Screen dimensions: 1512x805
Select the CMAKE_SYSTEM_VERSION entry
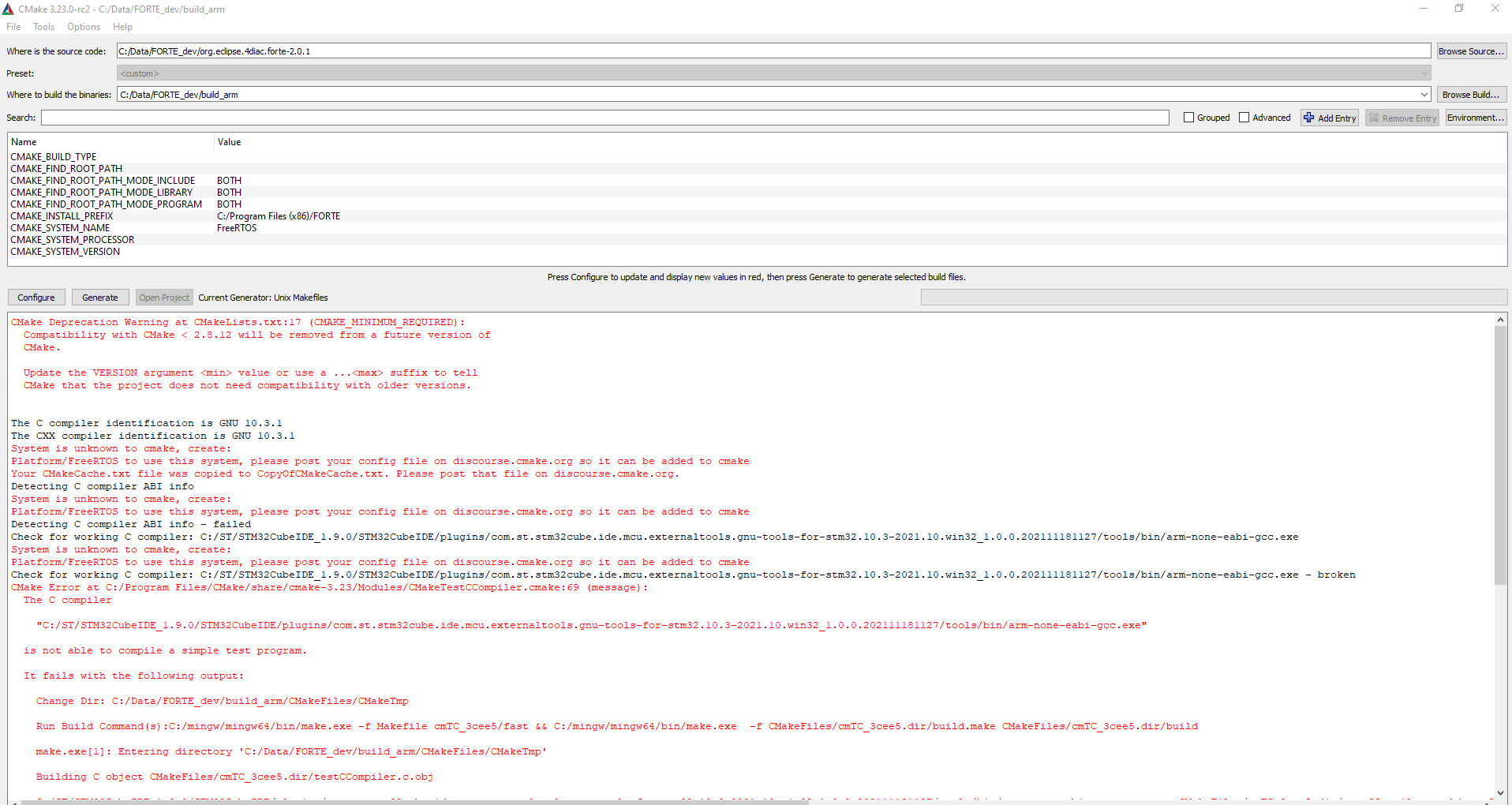pos(65,252)
